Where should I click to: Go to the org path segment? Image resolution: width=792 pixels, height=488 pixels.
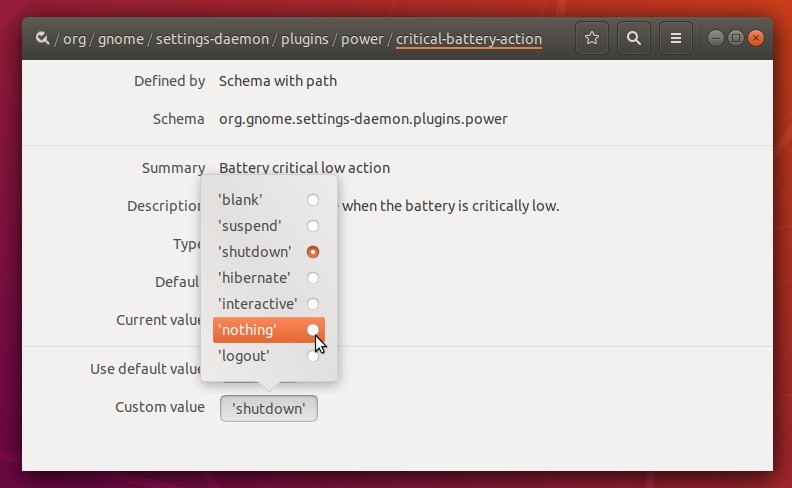coord(74,39)
